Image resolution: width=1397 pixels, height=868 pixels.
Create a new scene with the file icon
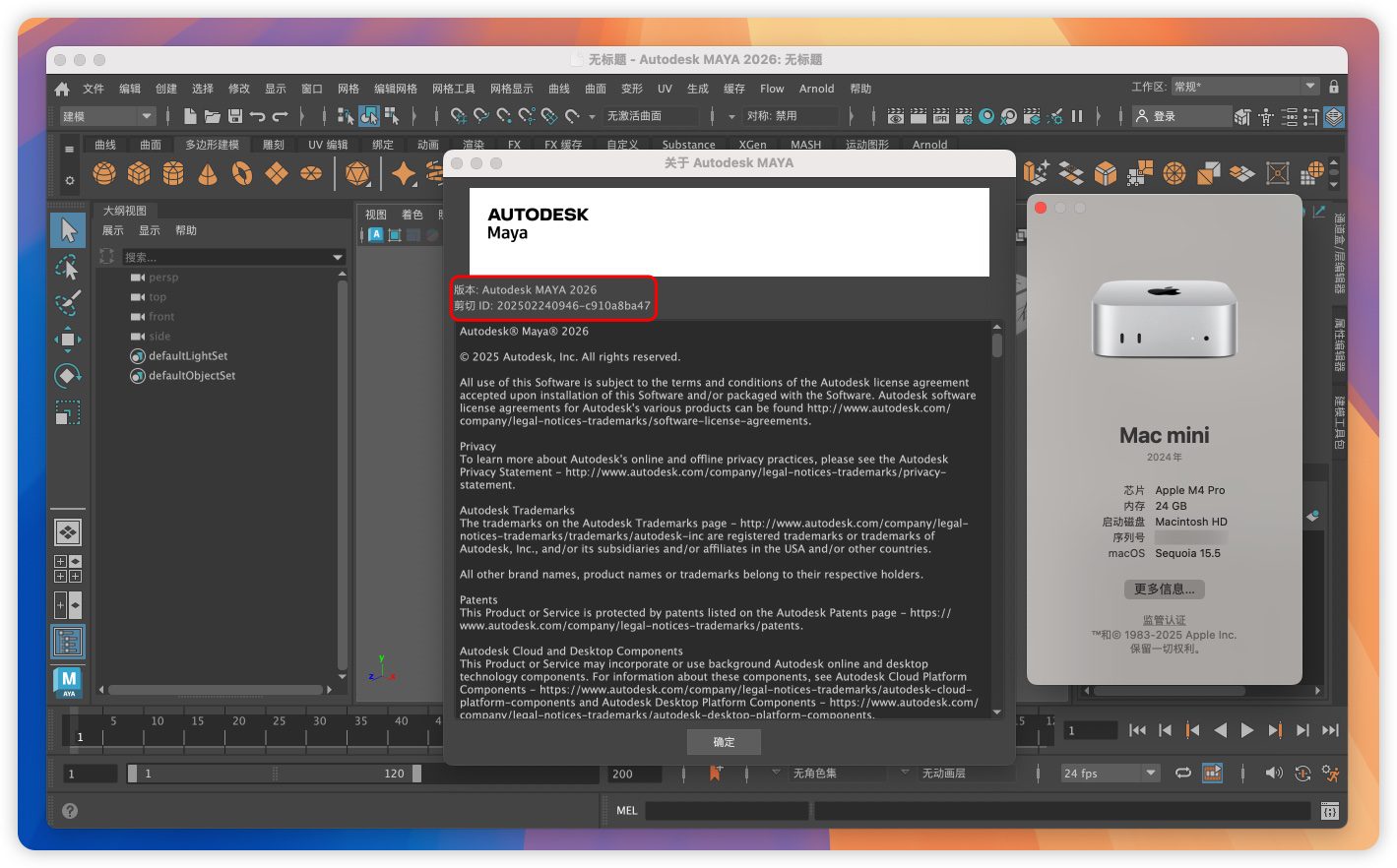pyautogui.click(x=190, y=116)
